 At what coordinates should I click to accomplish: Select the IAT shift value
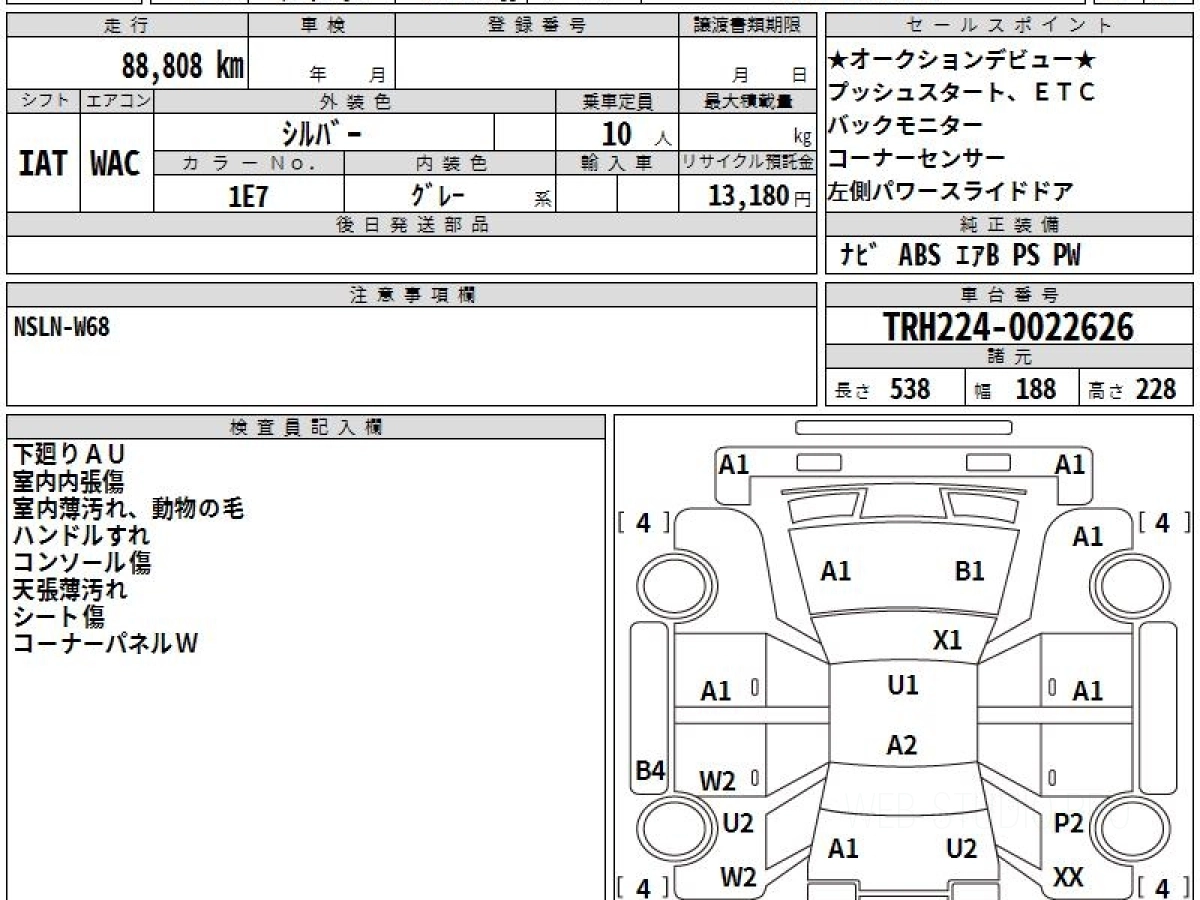click(43, 164)
